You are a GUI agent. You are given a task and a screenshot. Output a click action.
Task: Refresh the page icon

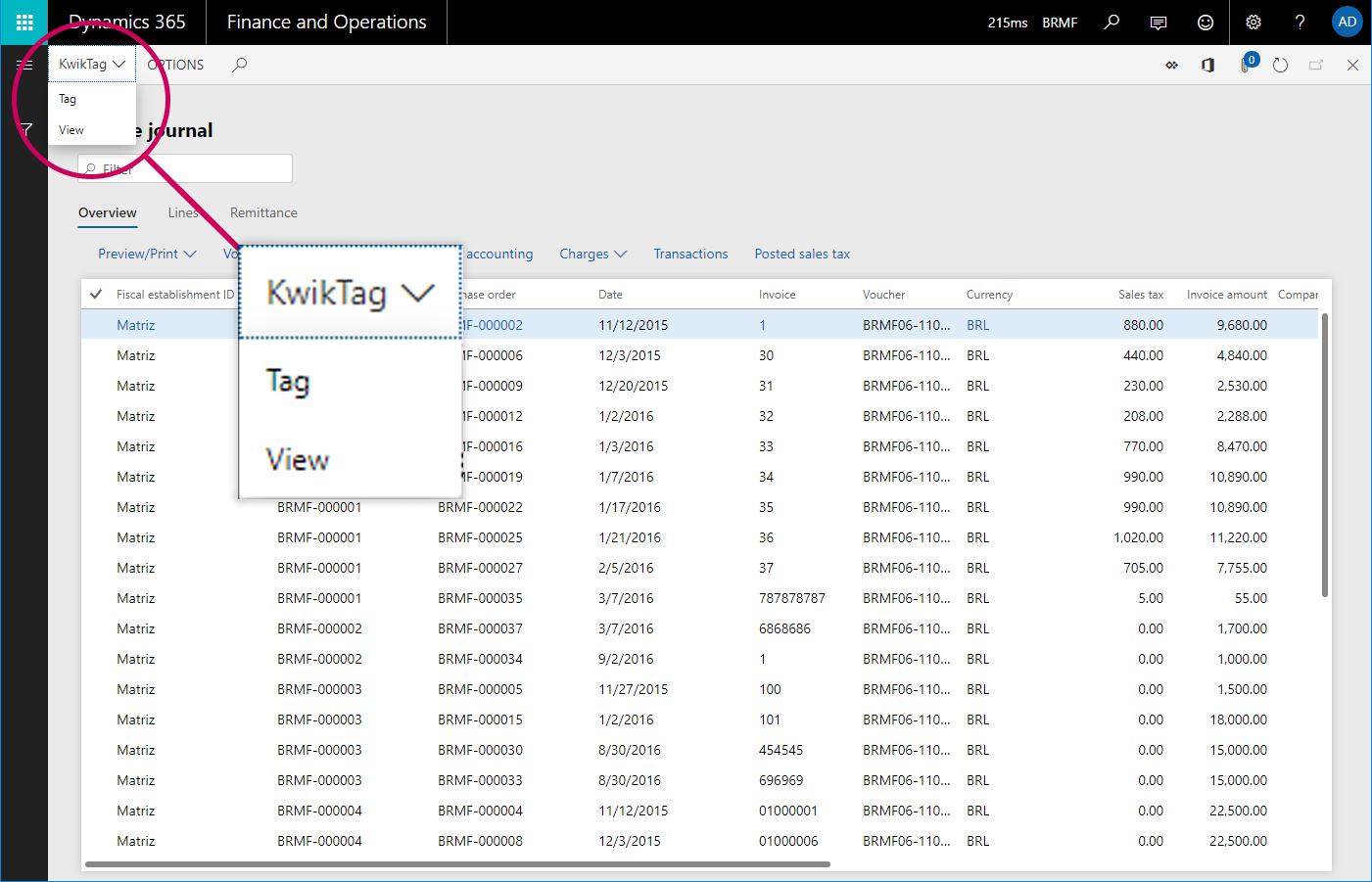1280,65
